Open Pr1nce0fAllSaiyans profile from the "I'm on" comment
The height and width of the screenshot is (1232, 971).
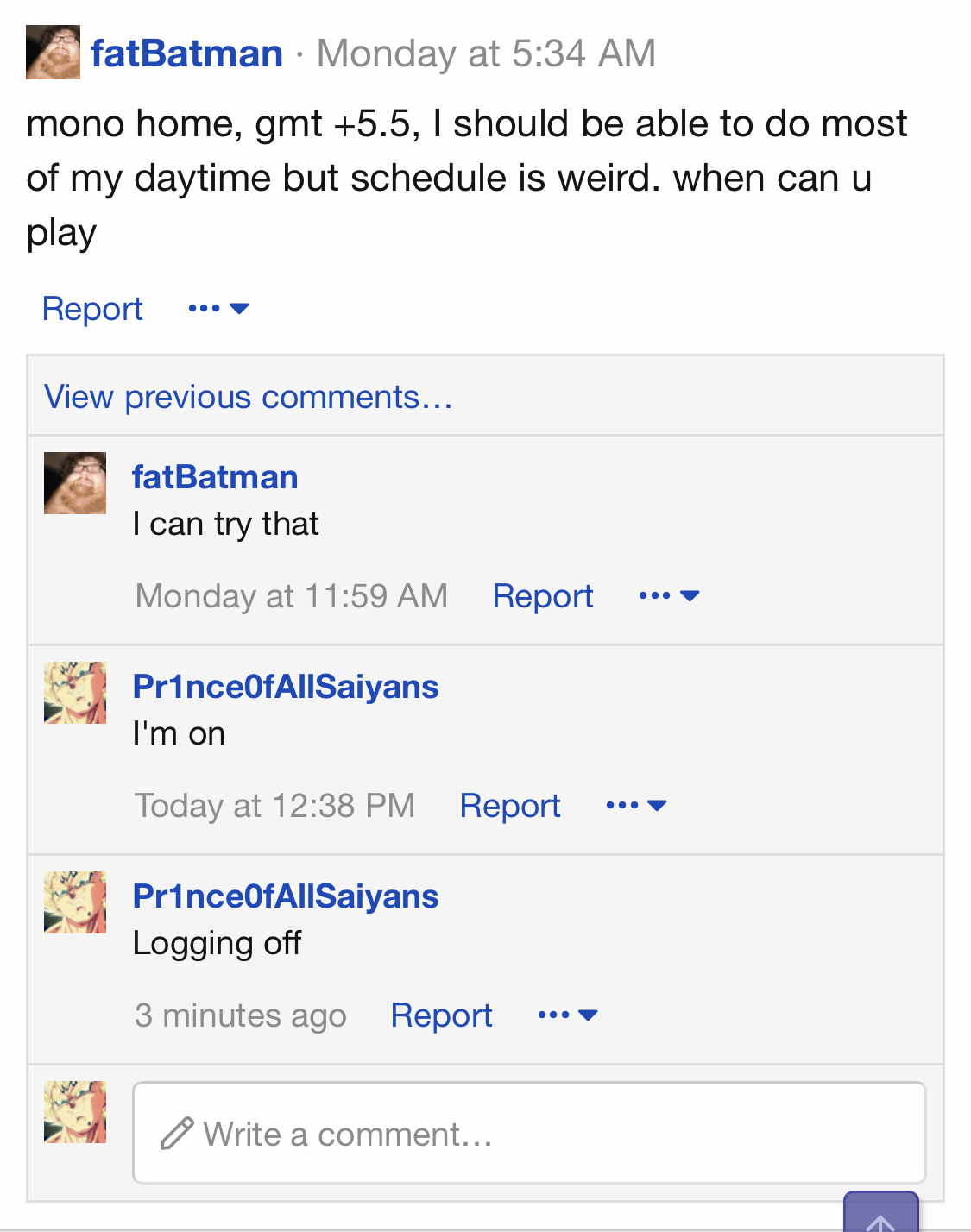pyautogui.click(x=286, y=687)
